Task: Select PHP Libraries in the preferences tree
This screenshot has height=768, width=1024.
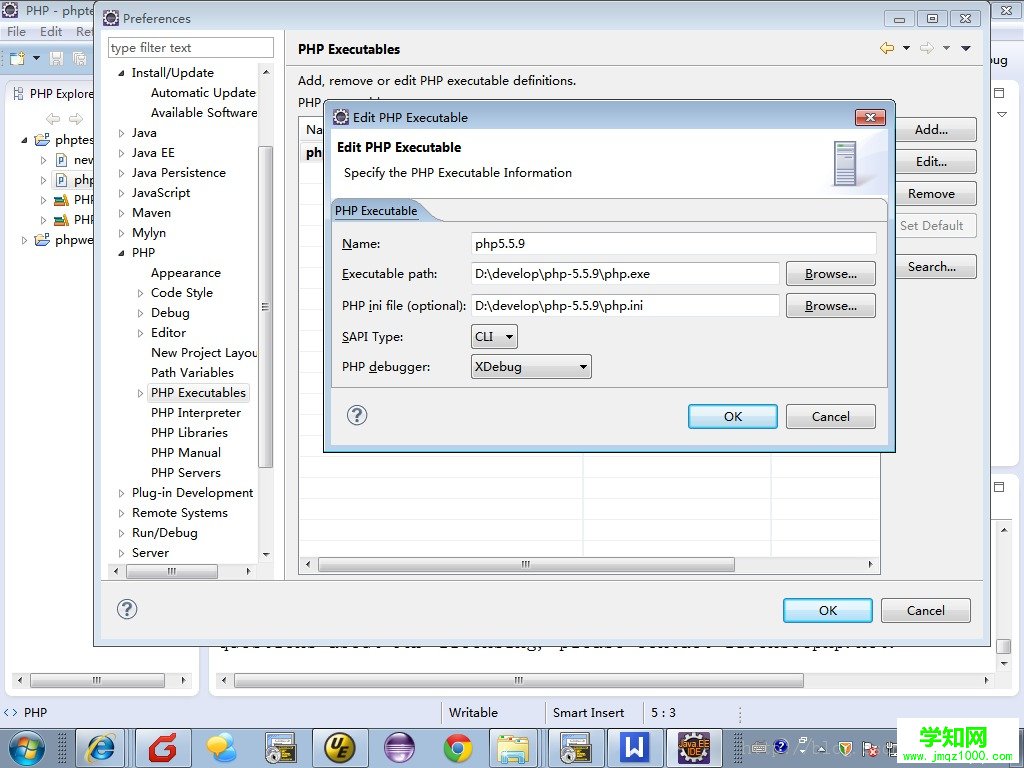Action: point(189,433)
